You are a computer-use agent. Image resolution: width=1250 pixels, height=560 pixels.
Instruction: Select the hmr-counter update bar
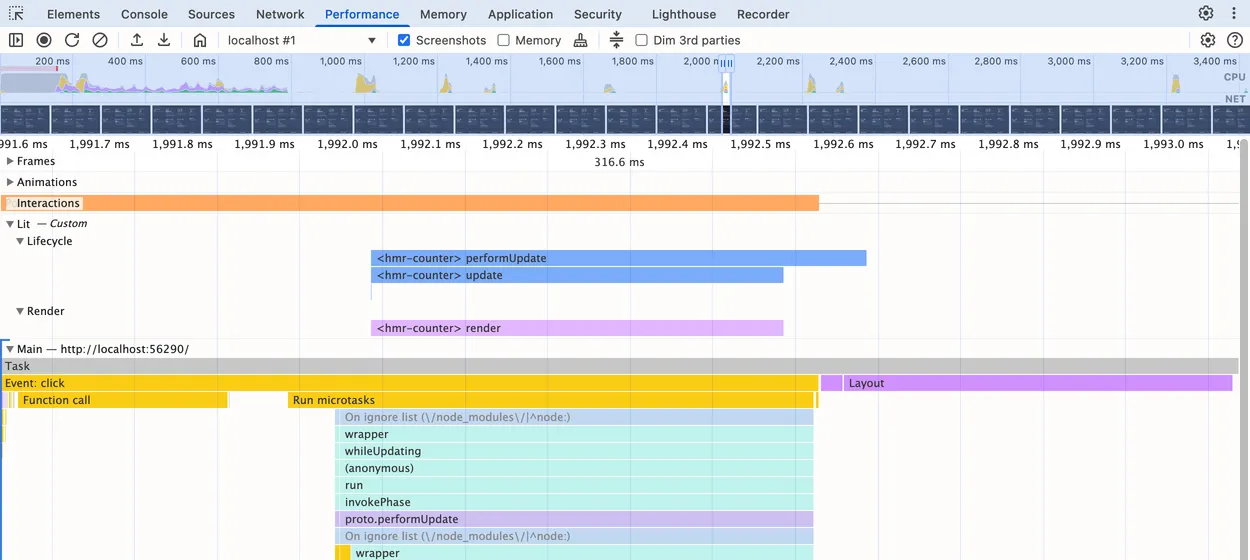(x=577, y=275)
